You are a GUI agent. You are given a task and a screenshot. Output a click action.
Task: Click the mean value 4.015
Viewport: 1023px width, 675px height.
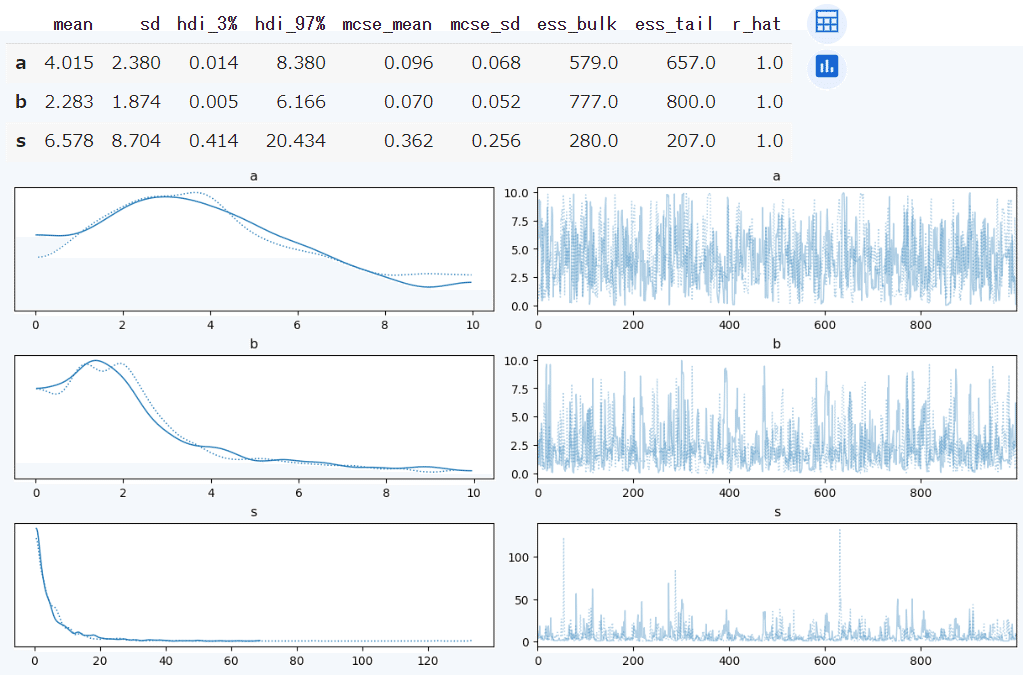[x=69, y=63]
